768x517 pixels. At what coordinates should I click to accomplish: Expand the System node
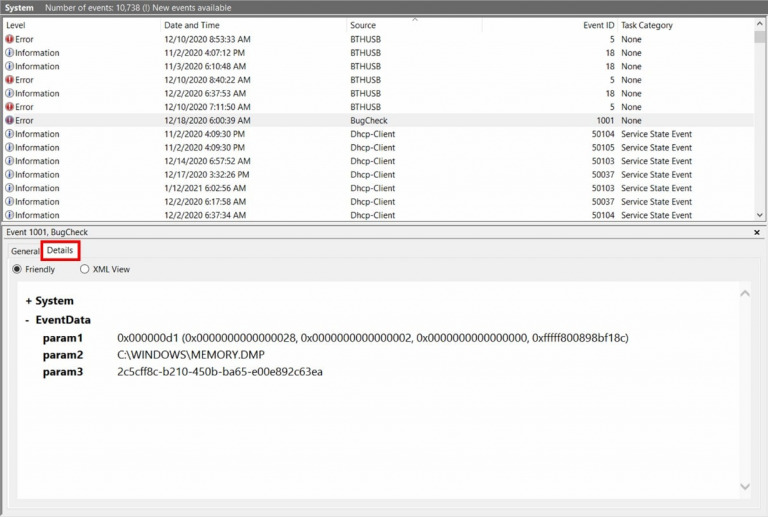point(28,301)
